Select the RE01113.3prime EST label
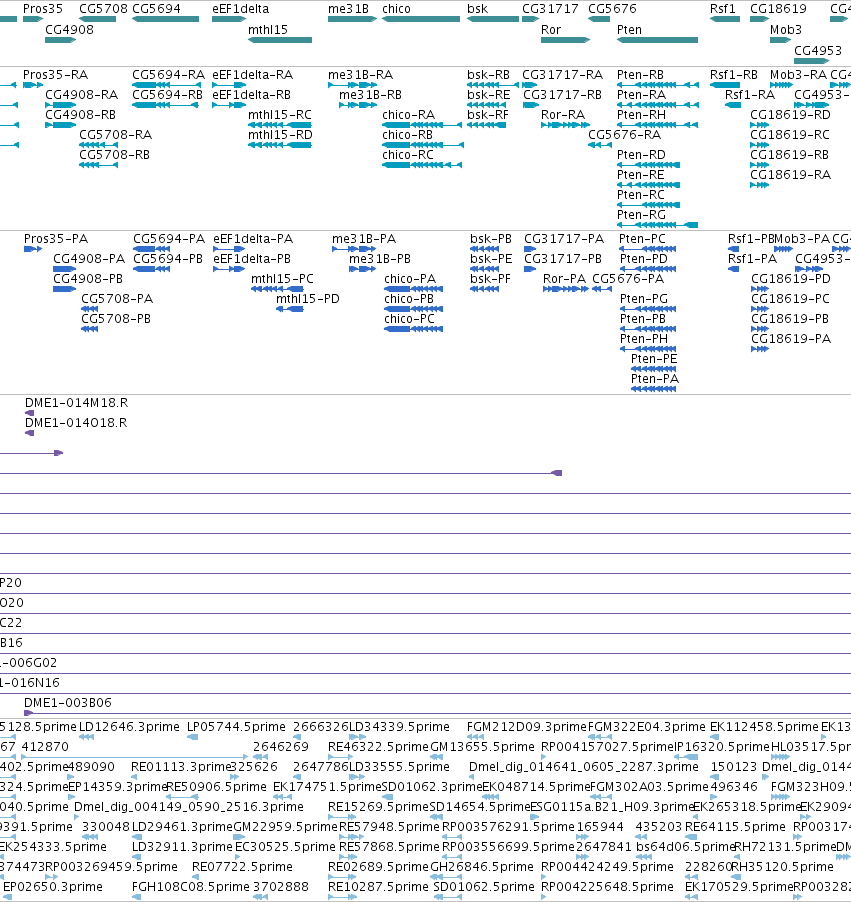 pos(181,767)
